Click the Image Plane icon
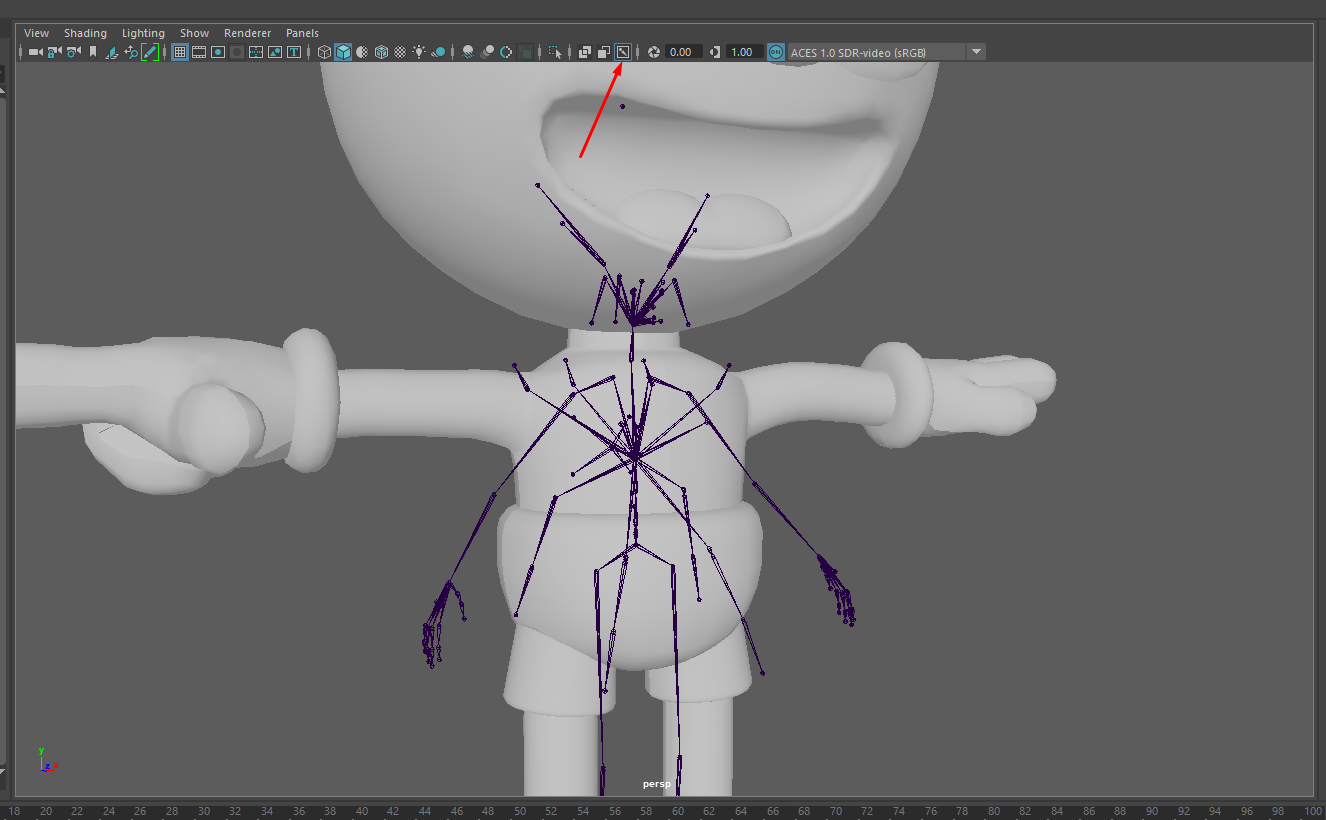 [x=112, y=52]
